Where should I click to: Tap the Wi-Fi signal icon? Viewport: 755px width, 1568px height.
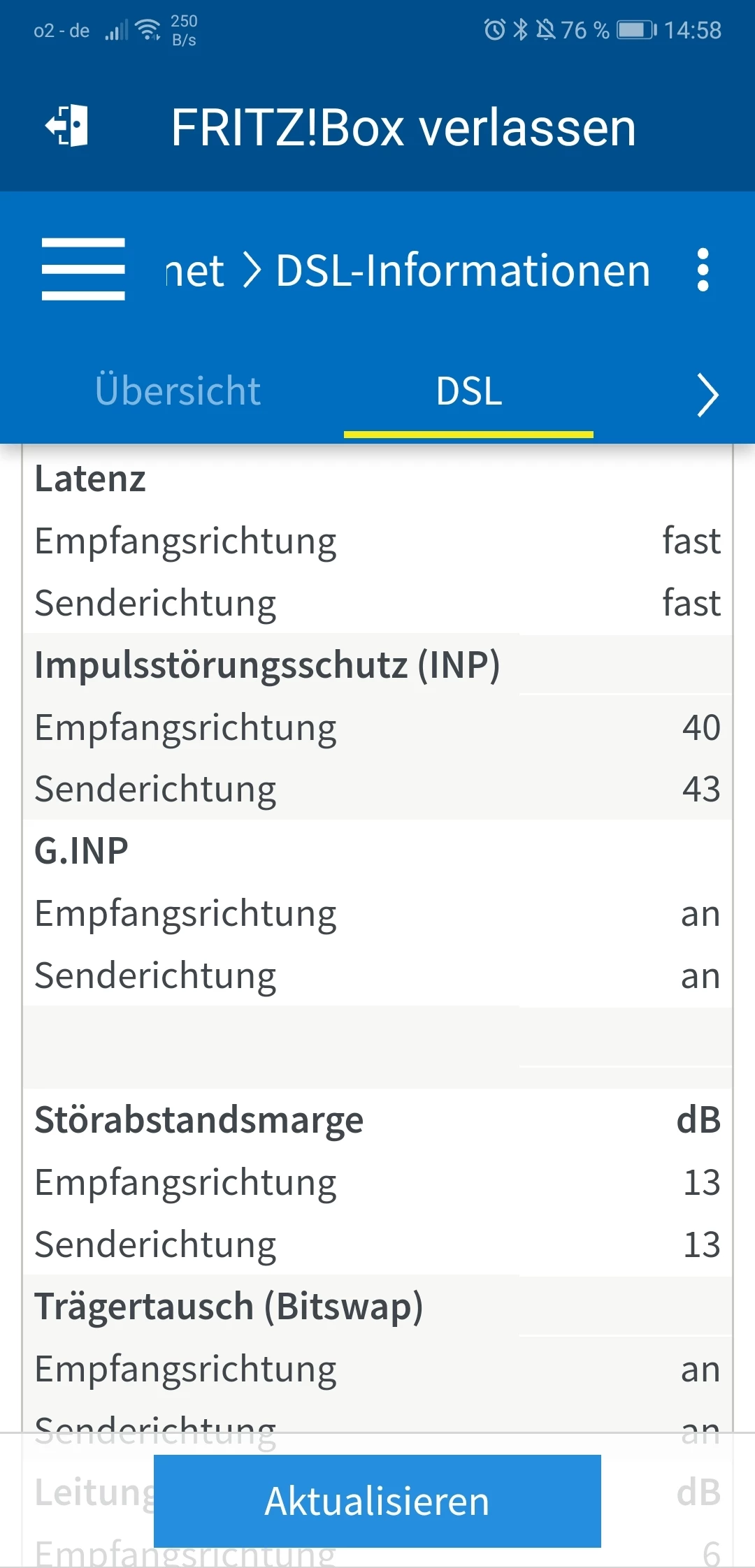[148, 30]
